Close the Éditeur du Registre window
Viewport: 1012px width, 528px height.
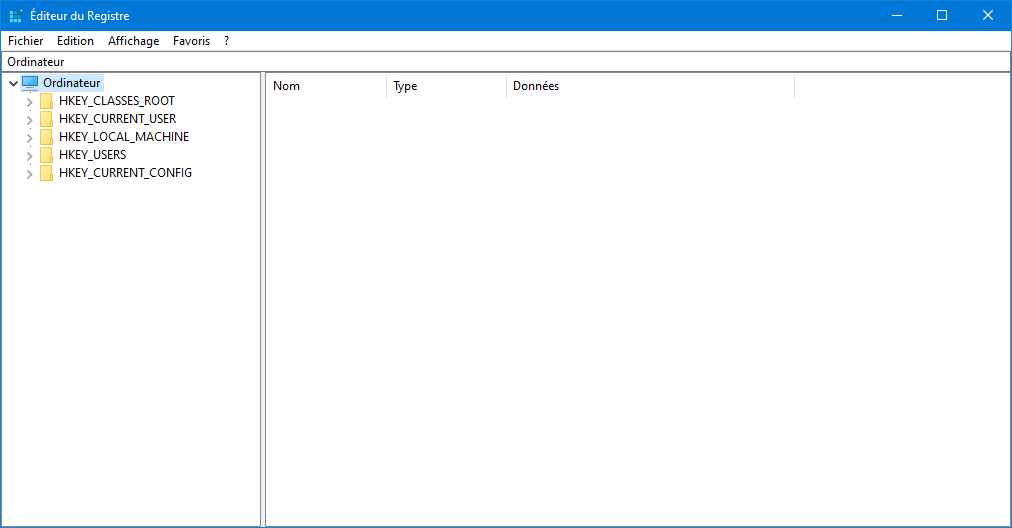click(987, 15)
